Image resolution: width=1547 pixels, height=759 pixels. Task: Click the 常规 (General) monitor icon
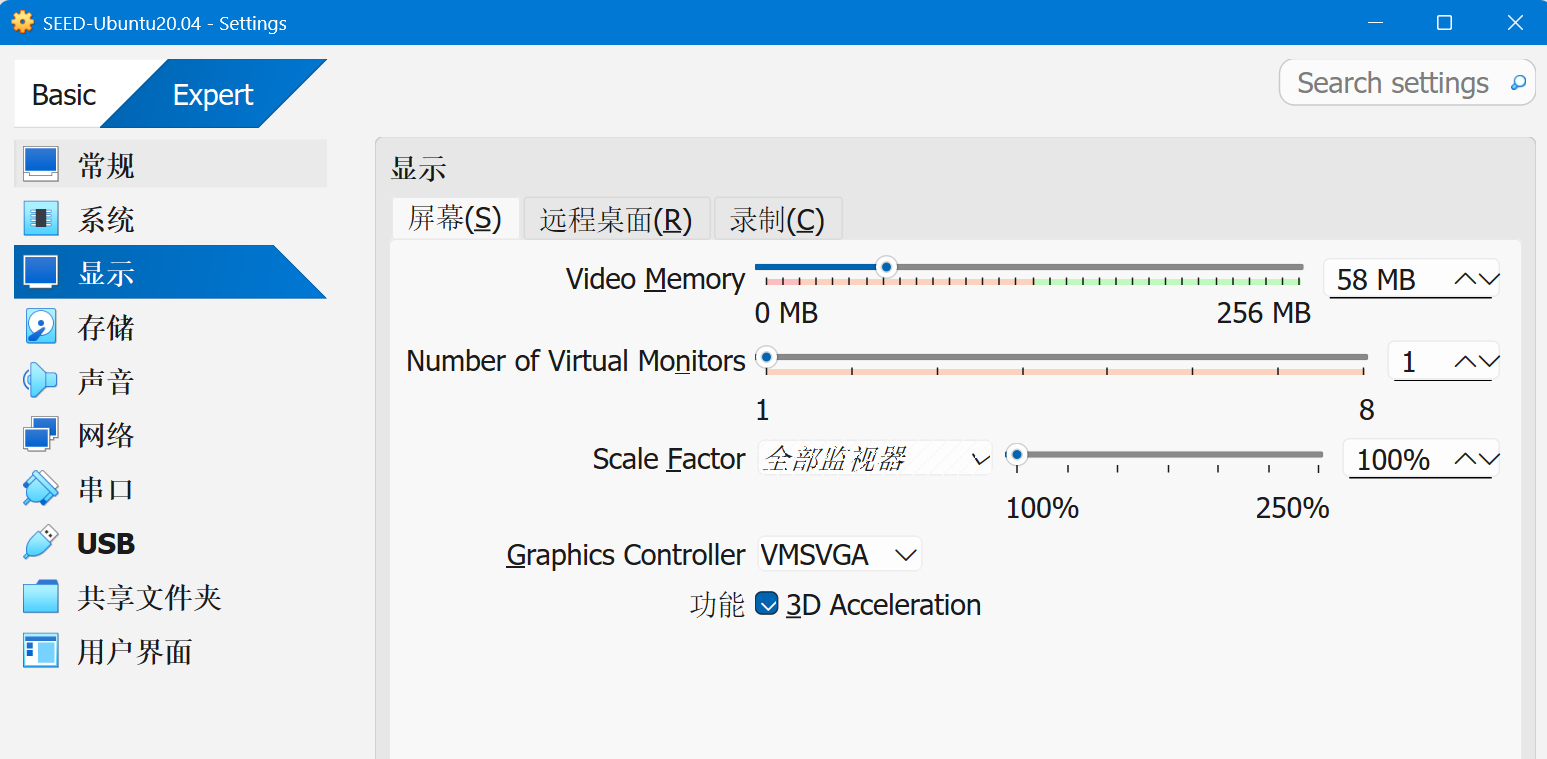41,164
